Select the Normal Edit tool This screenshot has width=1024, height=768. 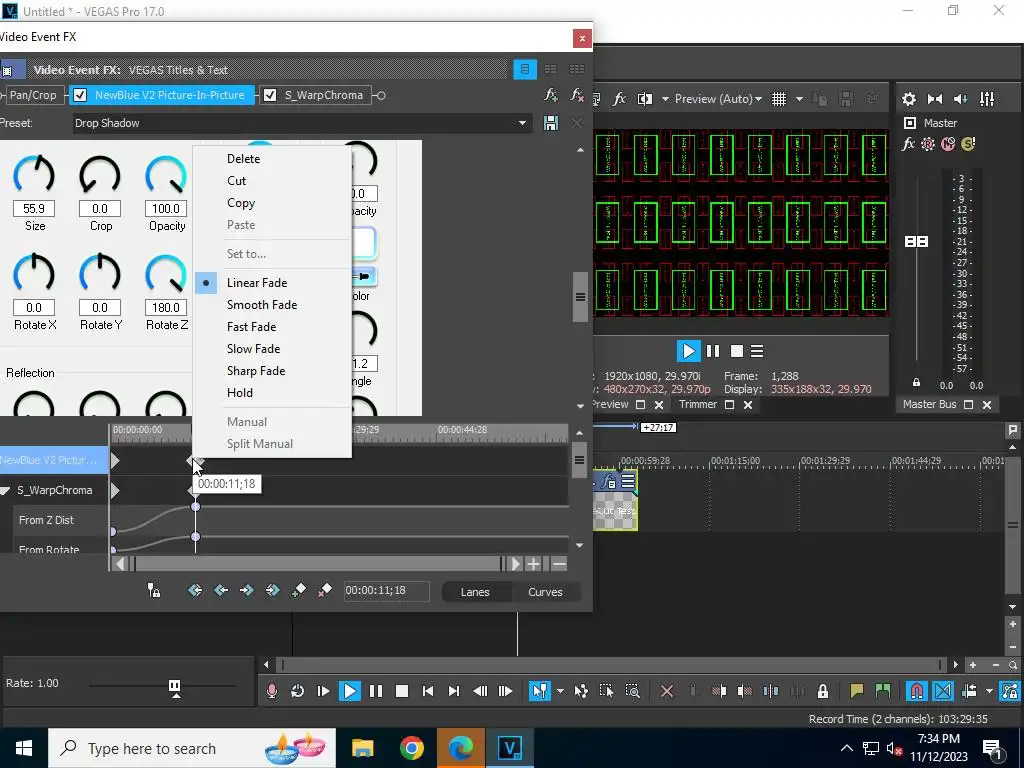point(539,691)
